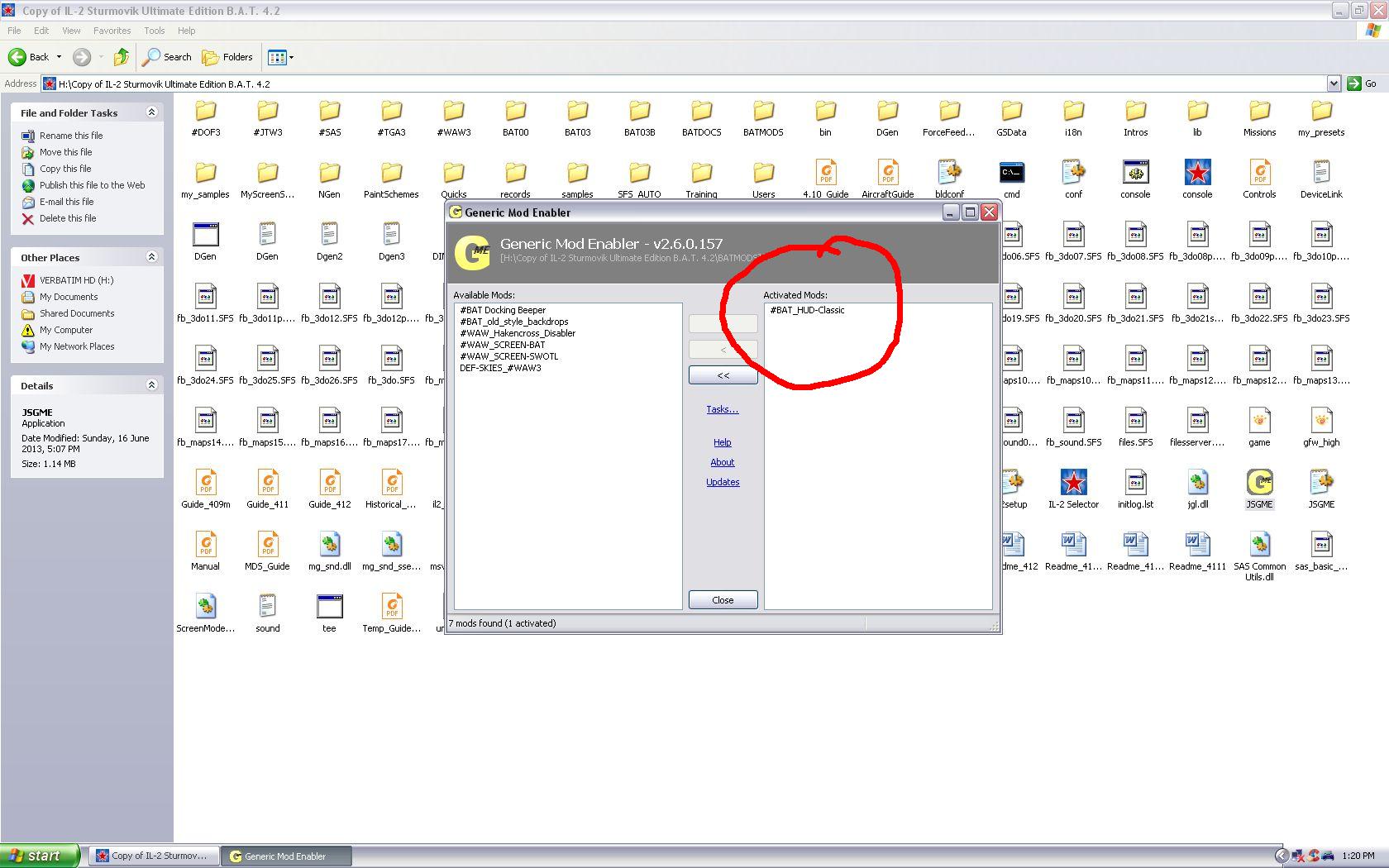The image size is (1389, 868).
Task: Select the Guide_409m PDF file
Action: [x=206, y=489]
